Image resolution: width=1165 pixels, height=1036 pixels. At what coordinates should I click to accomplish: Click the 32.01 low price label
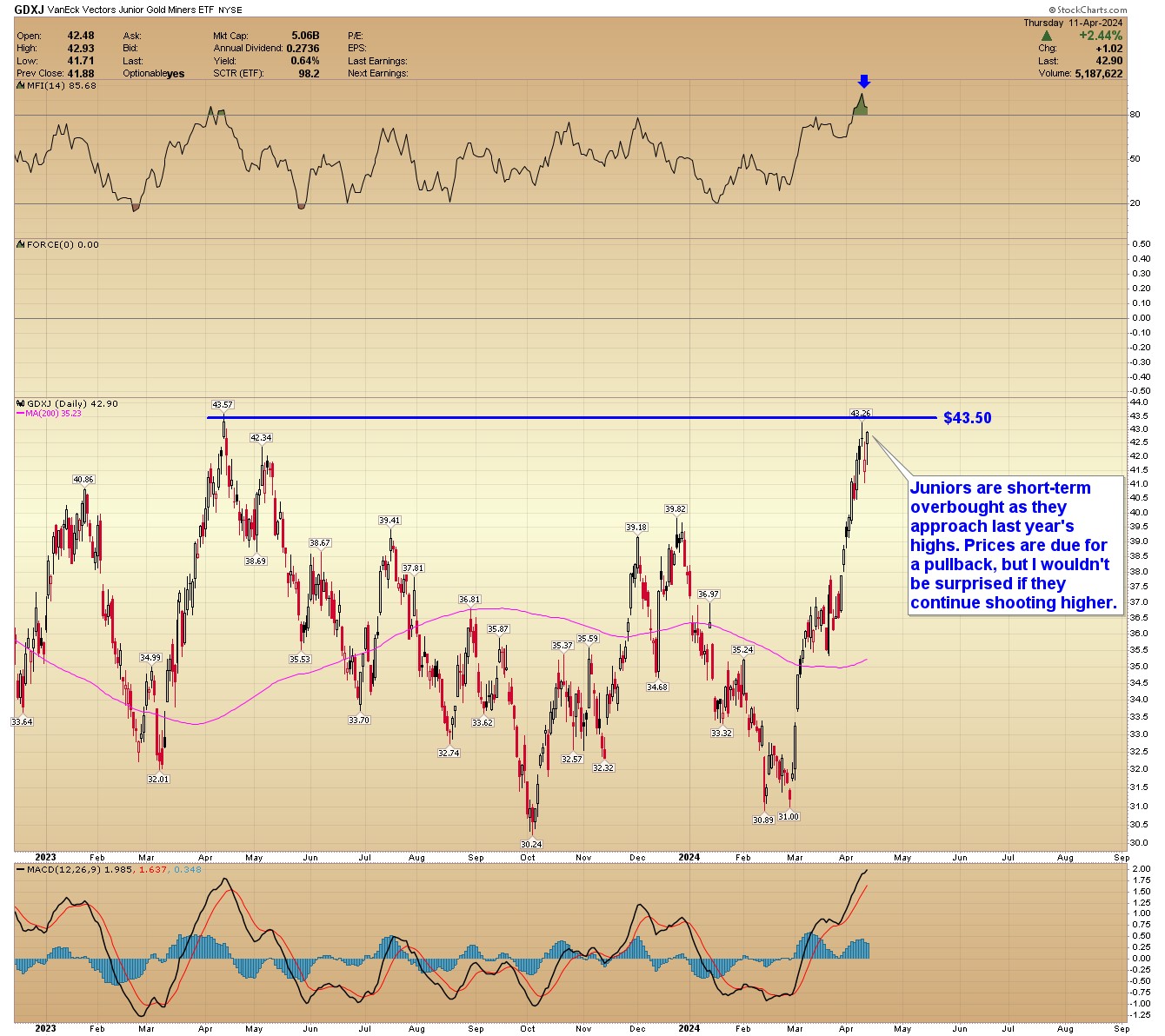(x=158, y=780)
